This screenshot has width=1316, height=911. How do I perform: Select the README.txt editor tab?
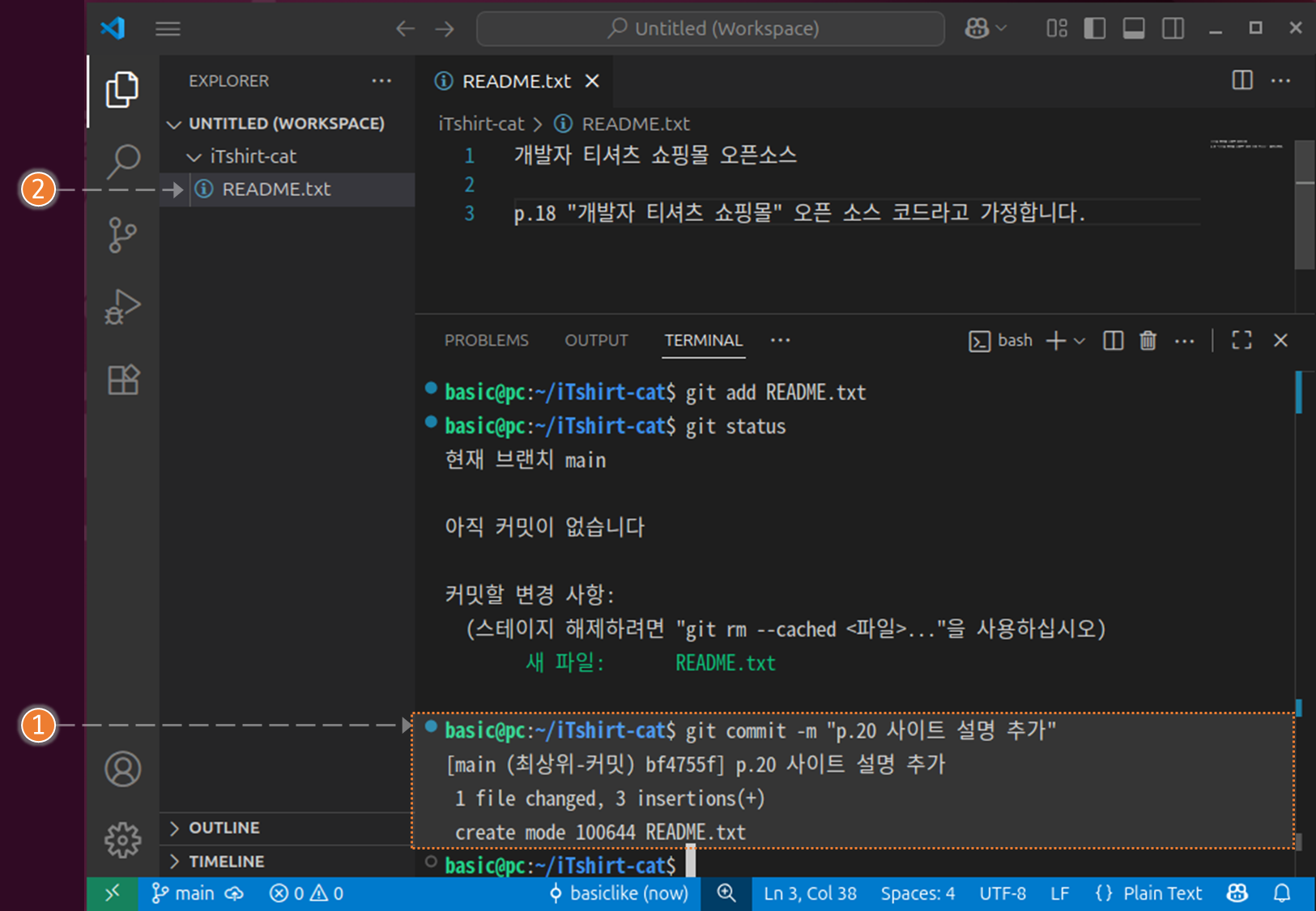tap(516, 81)
